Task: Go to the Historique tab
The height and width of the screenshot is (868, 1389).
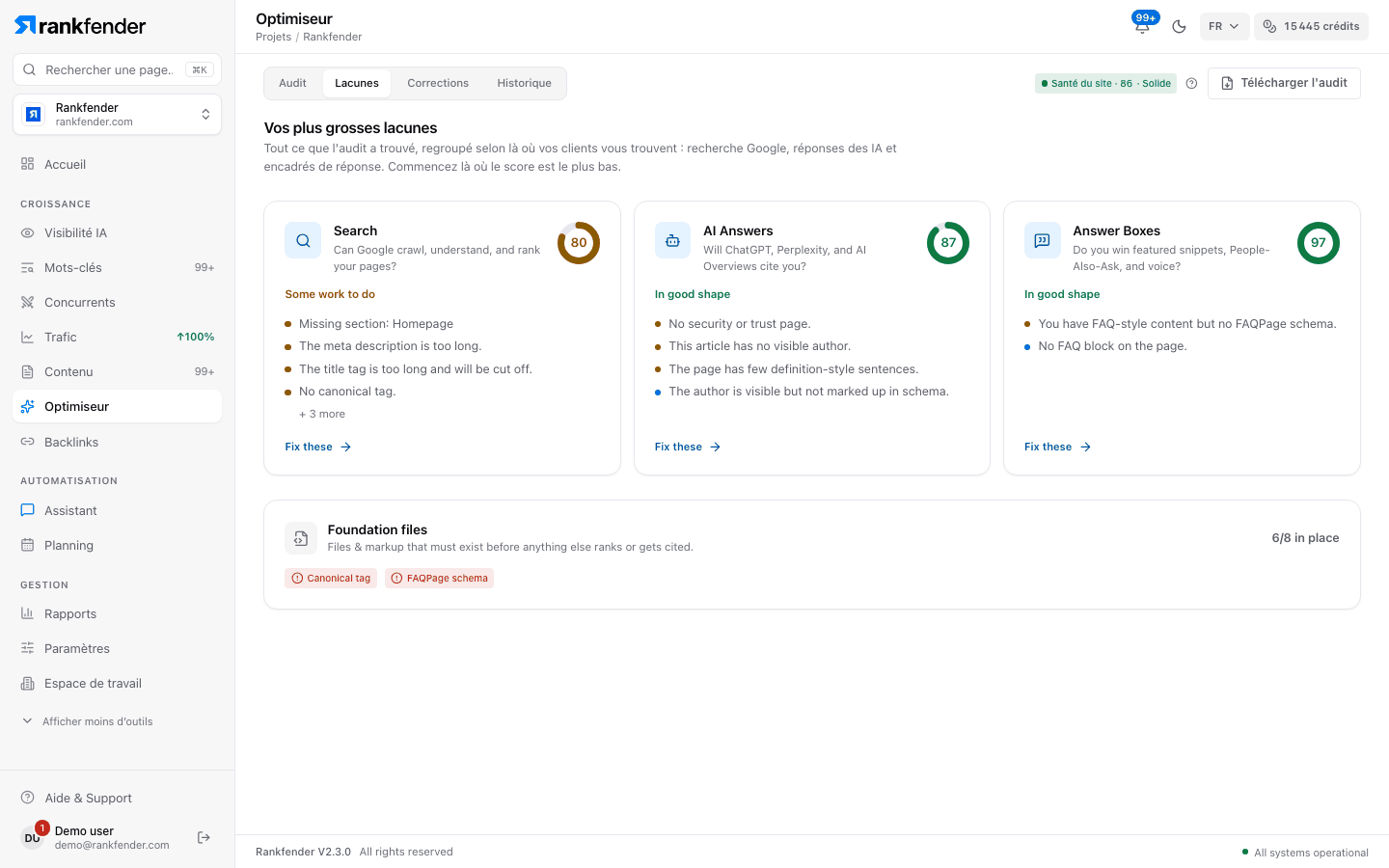Action: tap(525, 83)
